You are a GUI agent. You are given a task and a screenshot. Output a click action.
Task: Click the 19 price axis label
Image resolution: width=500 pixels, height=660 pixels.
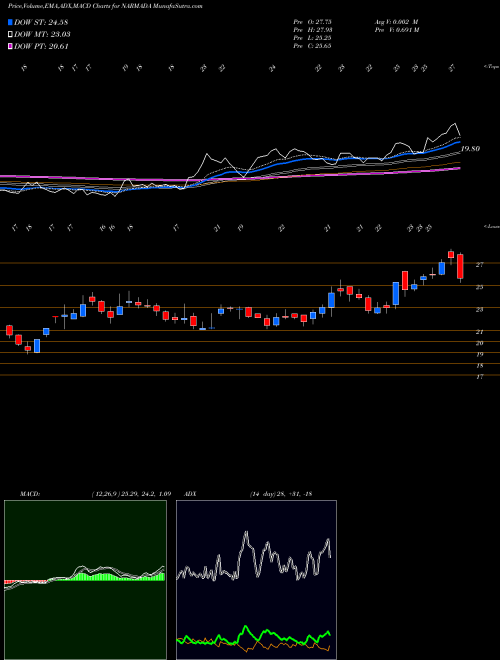pos(479,355)
